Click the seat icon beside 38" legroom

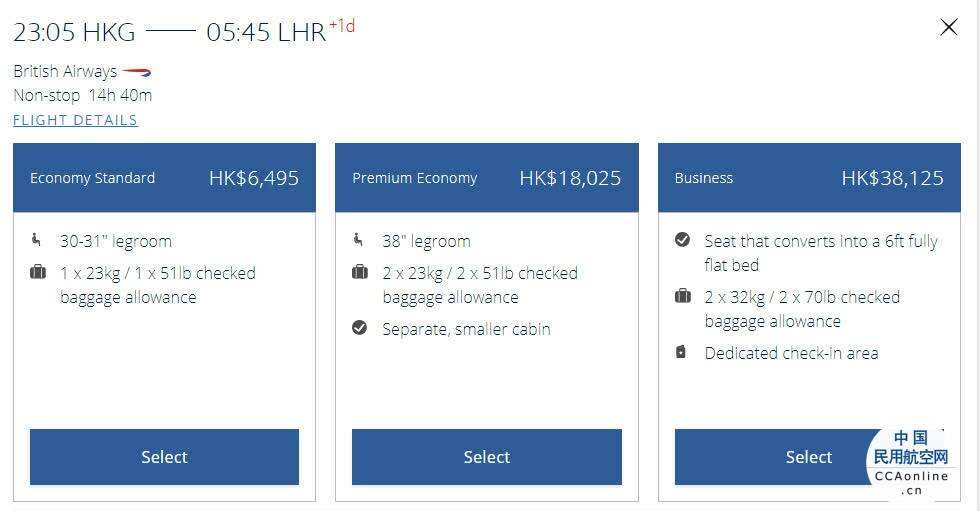[358, 240]
